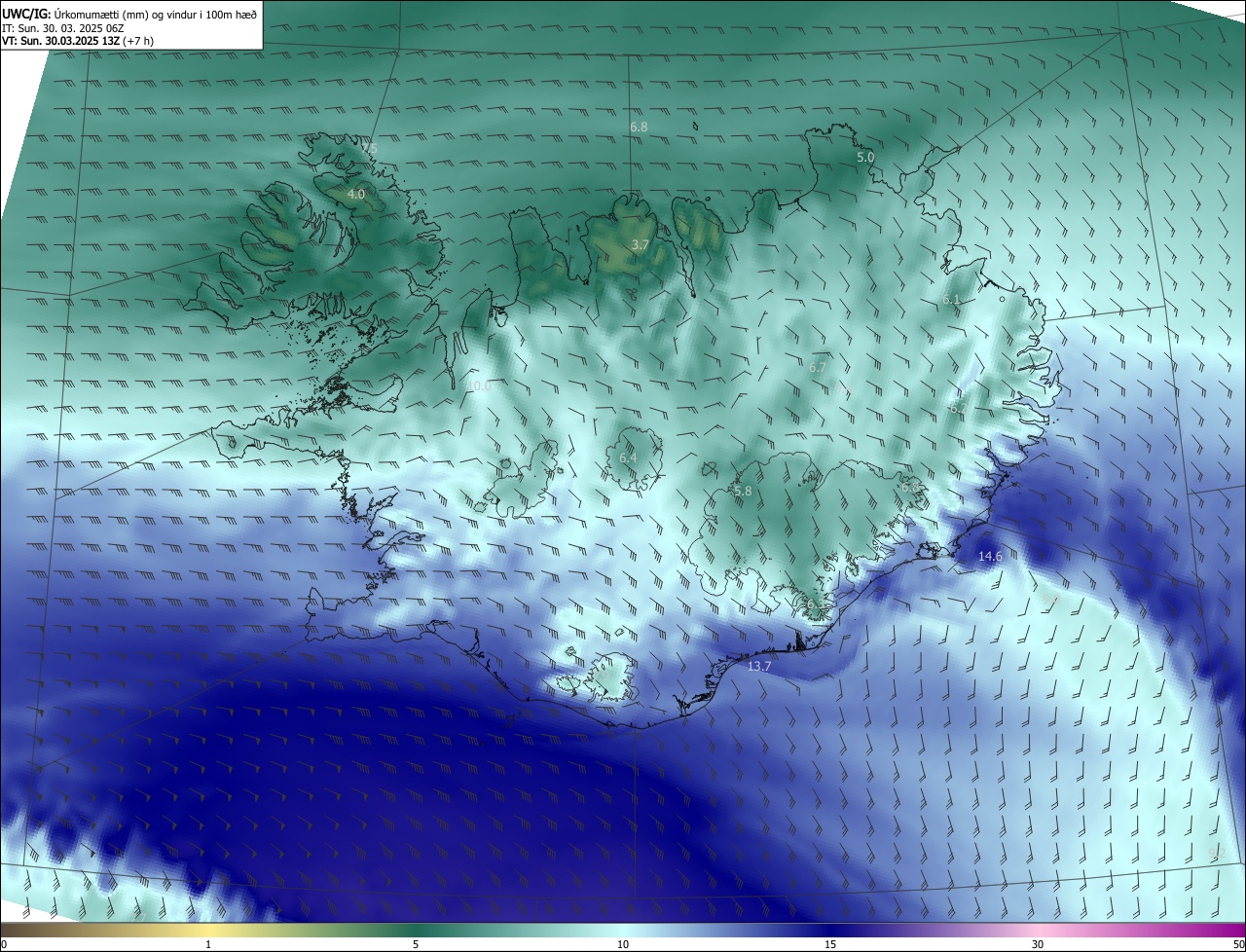Click the '1' tick on the color scale

click(x=208, y=944)
